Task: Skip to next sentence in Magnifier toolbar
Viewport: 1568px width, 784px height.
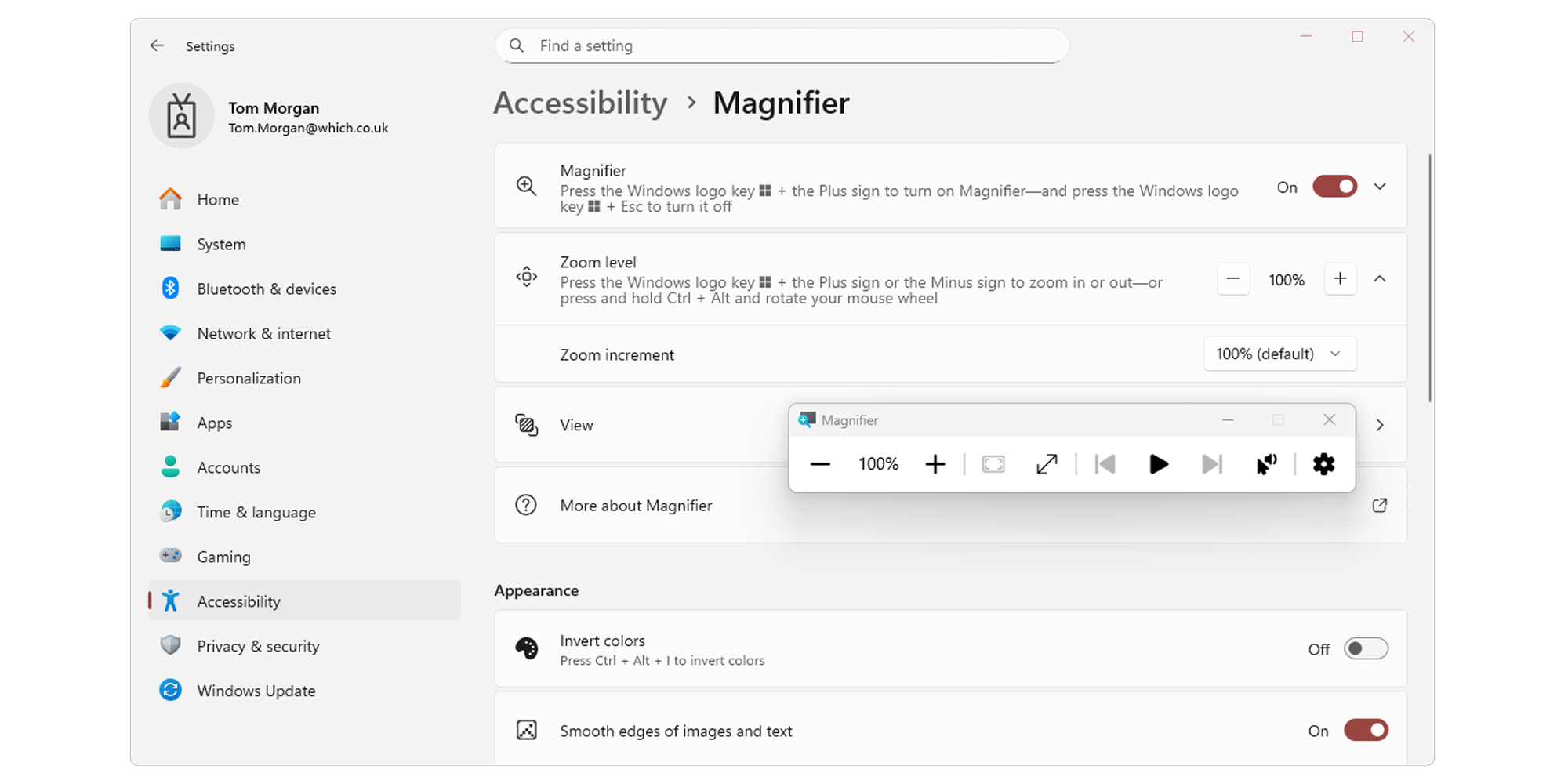Action: click(1211, 463)
